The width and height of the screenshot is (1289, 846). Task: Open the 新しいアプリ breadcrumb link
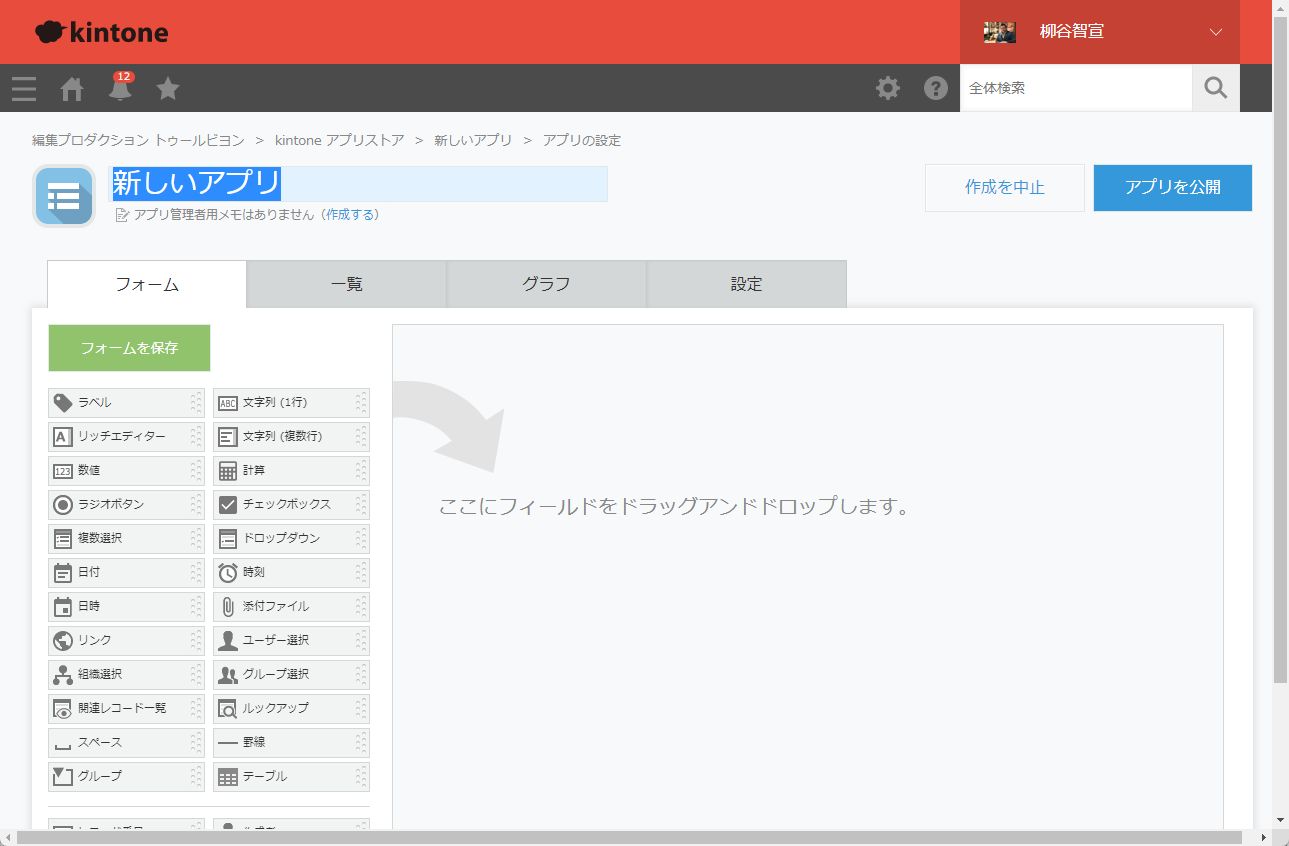tap(473, 141)
